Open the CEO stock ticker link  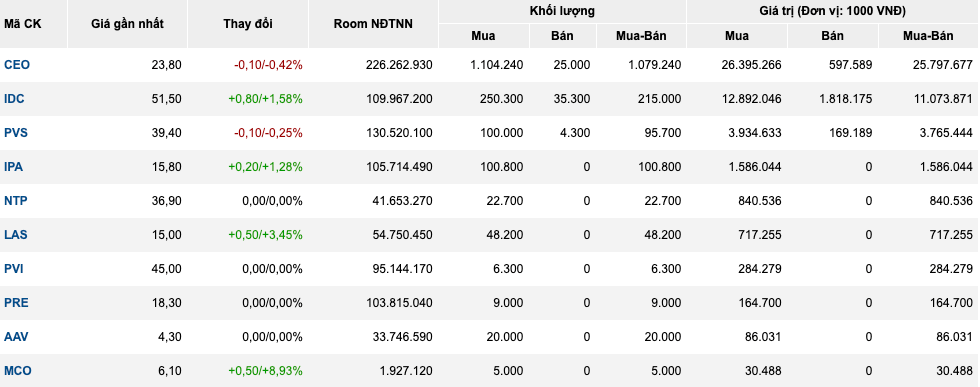point(17,64)
